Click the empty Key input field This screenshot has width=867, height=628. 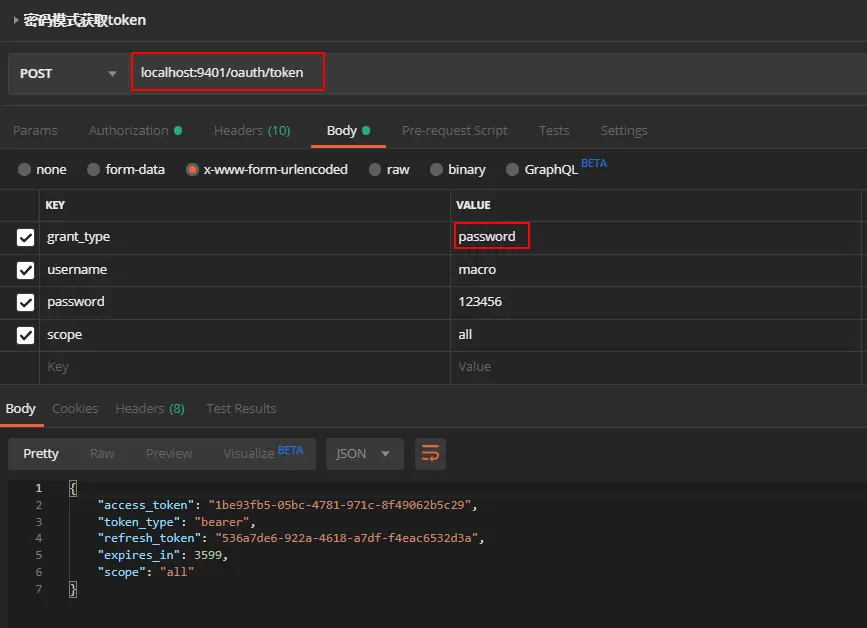245,367
